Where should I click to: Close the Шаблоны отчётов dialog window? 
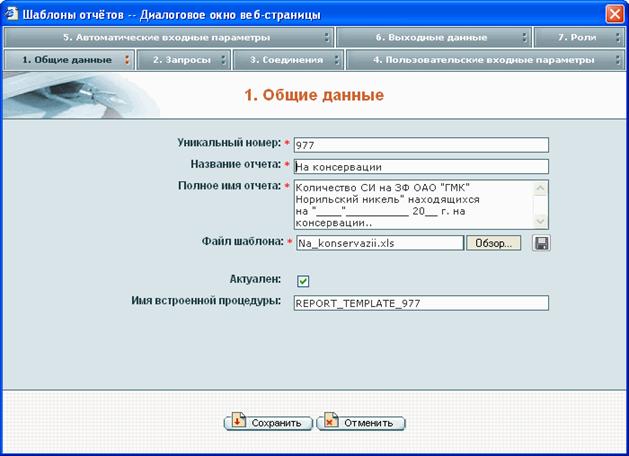[x=615, y=14]
